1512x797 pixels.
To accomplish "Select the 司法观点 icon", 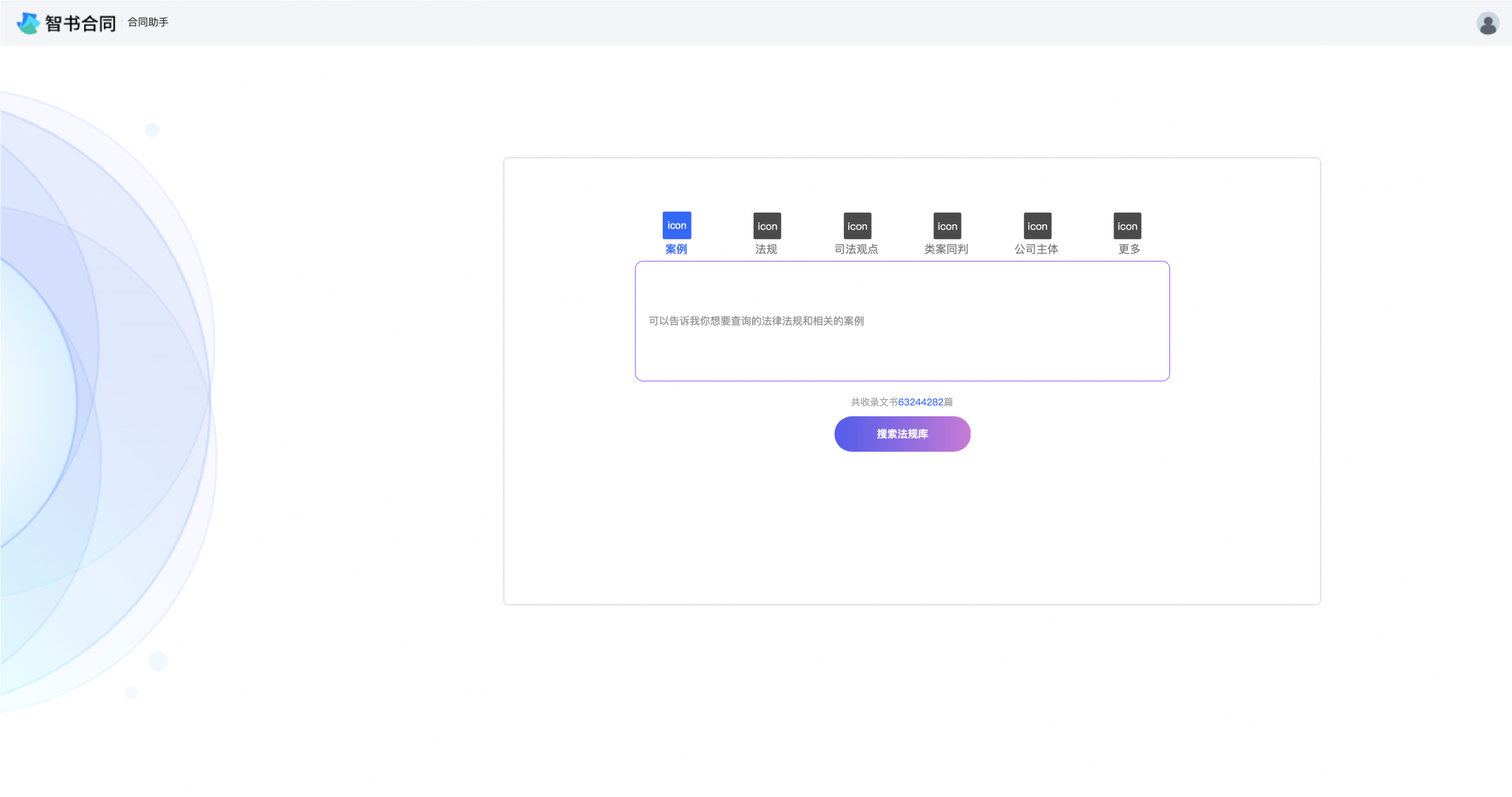I will 857,226.
